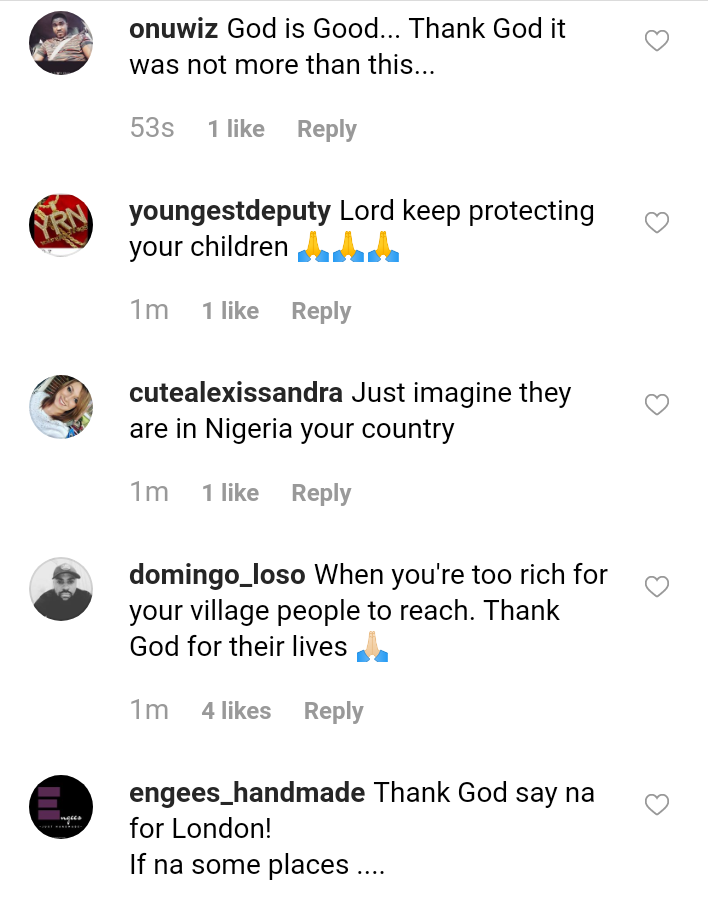Visit the engees_handmade username link

click(247, 793)
